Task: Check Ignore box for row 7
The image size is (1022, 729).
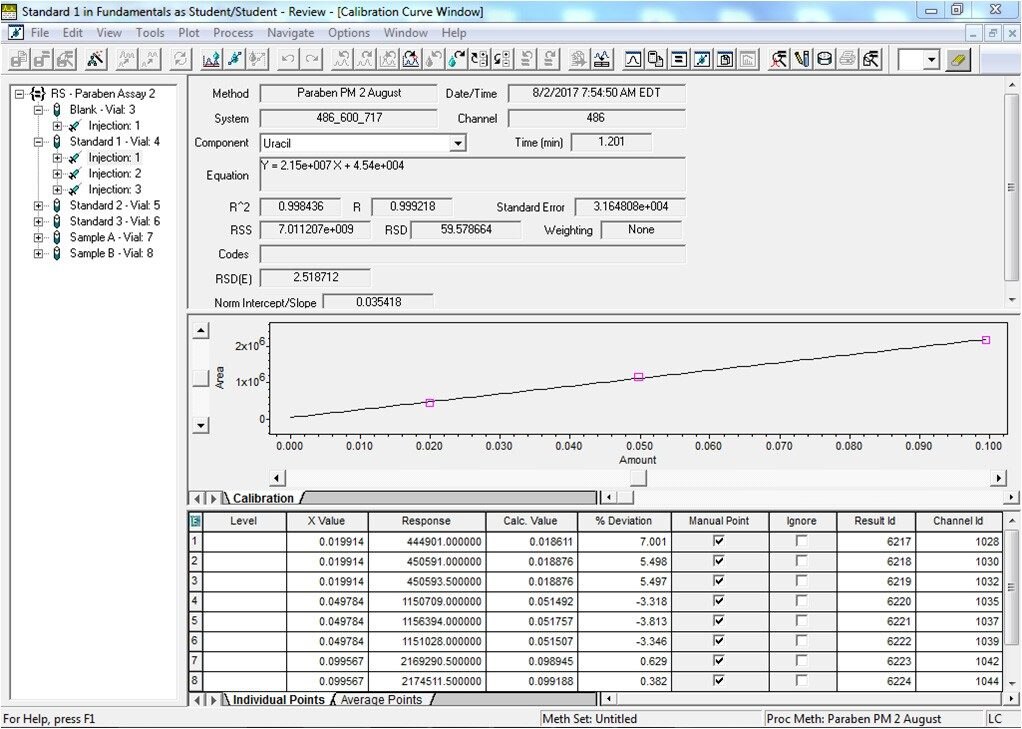Action: 801,661
